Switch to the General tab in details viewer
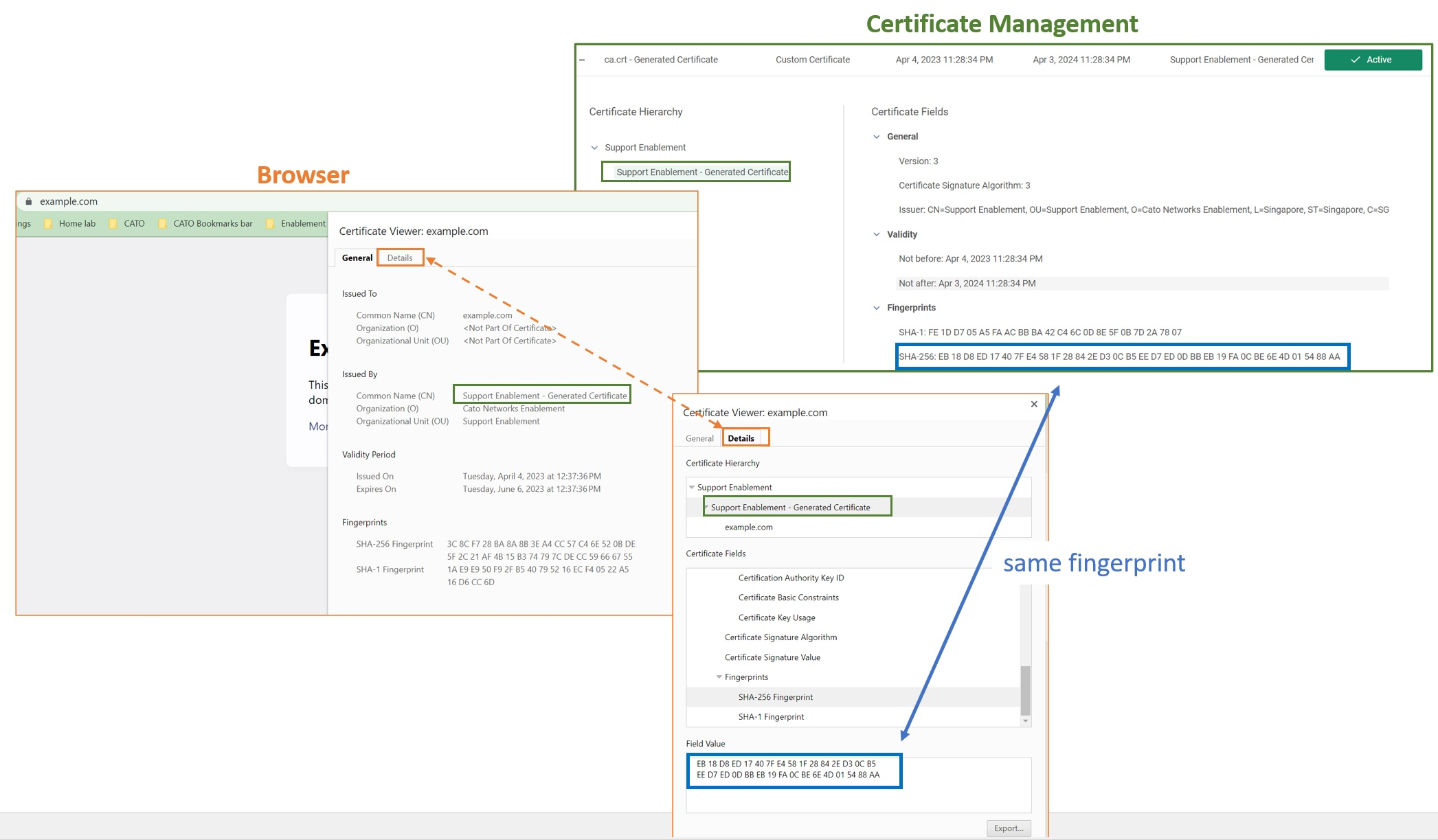 [x=699, y=438]
